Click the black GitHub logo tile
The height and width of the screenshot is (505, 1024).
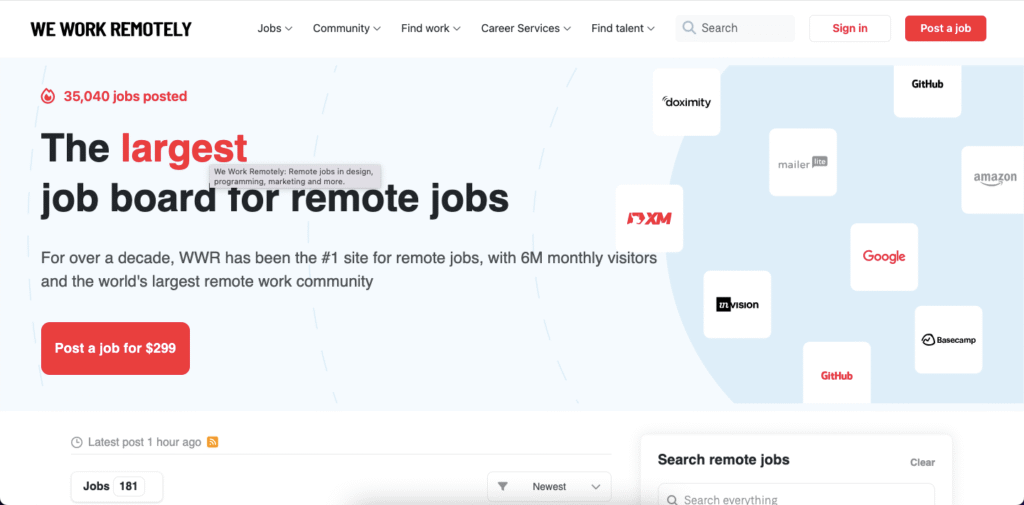tap(927, 90)
